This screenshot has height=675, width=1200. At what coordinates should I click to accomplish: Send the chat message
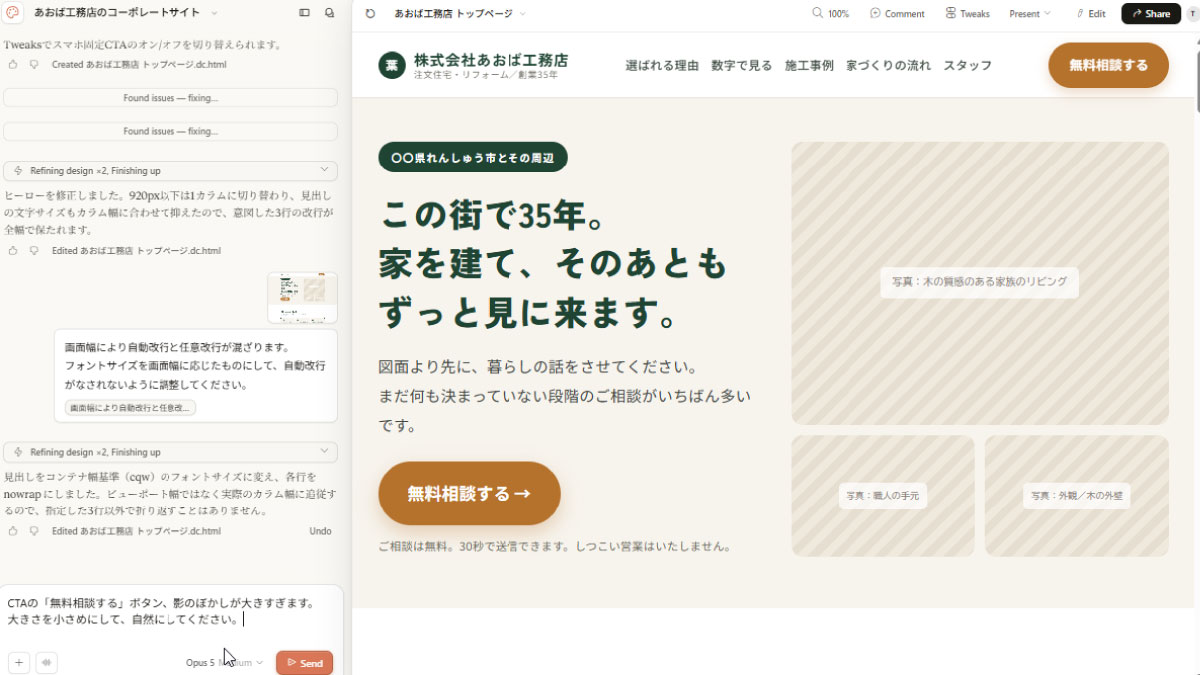[x=304, y=663]
